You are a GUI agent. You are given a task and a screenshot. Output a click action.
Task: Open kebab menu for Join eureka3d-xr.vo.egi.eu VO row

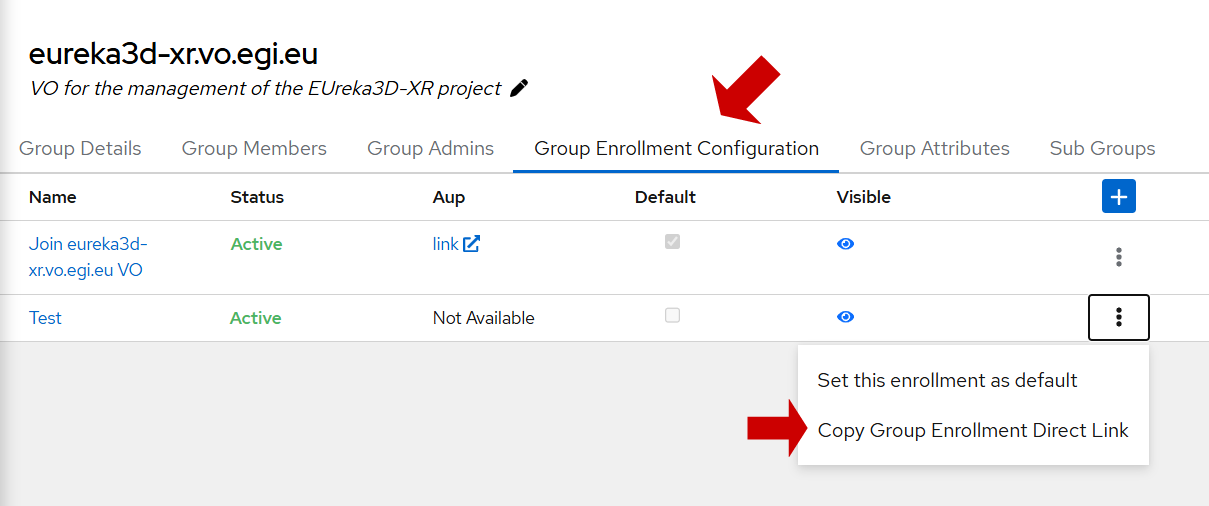[1118, 257]
